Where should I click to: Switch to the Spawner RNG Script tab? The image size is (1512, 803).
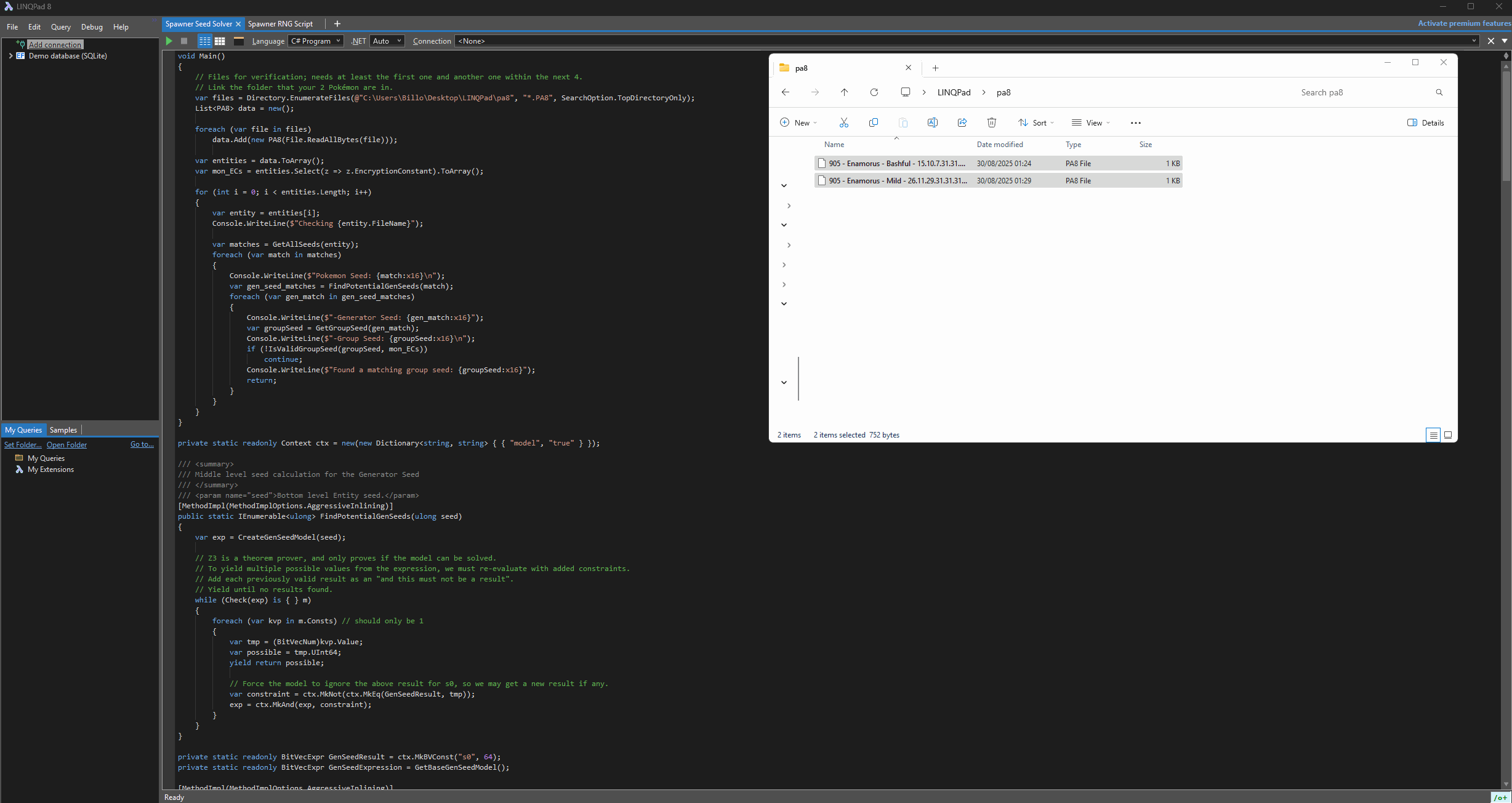(x=280, y=24)
